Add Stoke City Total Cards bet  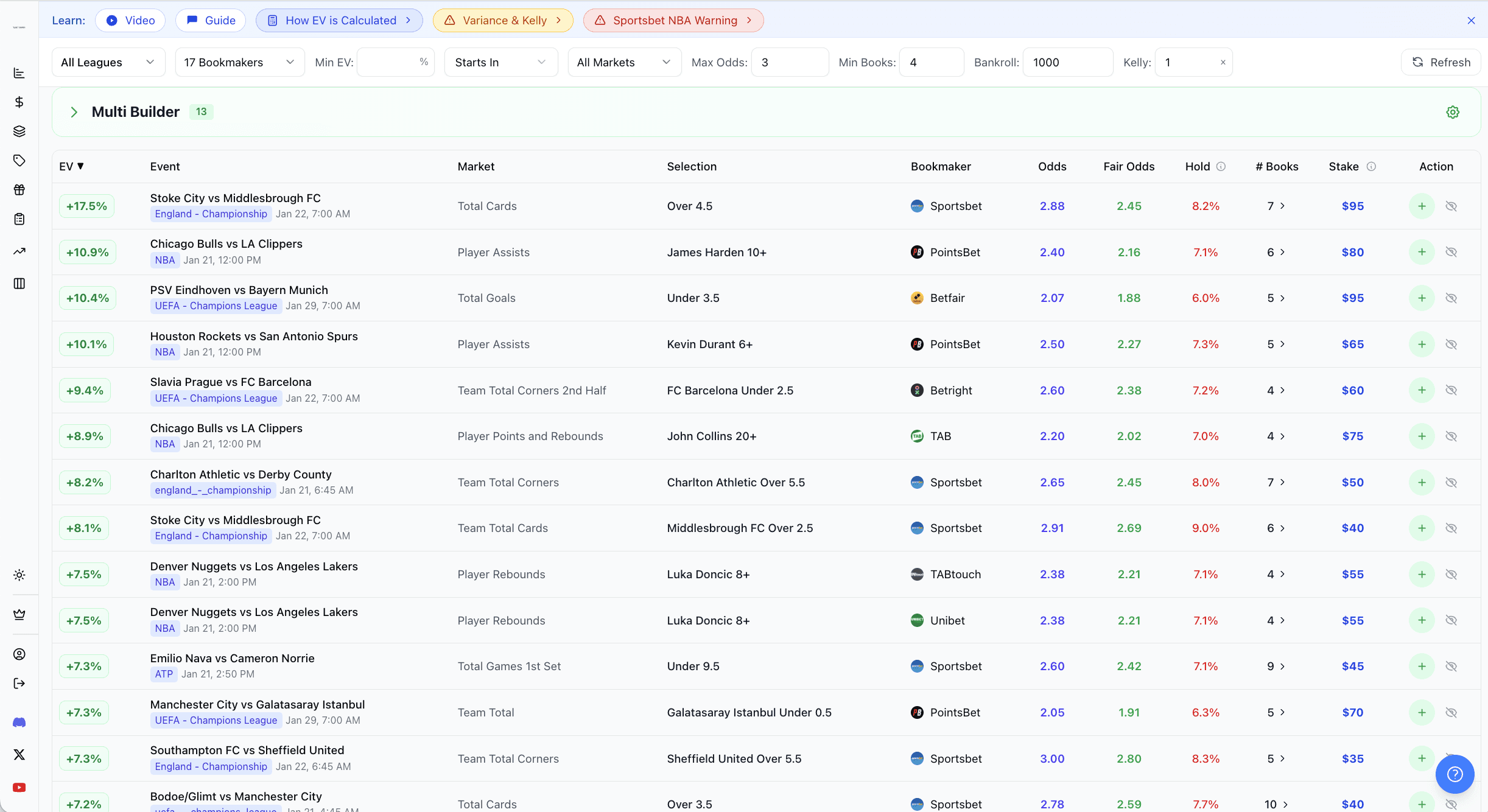[x=1422, y=206]
